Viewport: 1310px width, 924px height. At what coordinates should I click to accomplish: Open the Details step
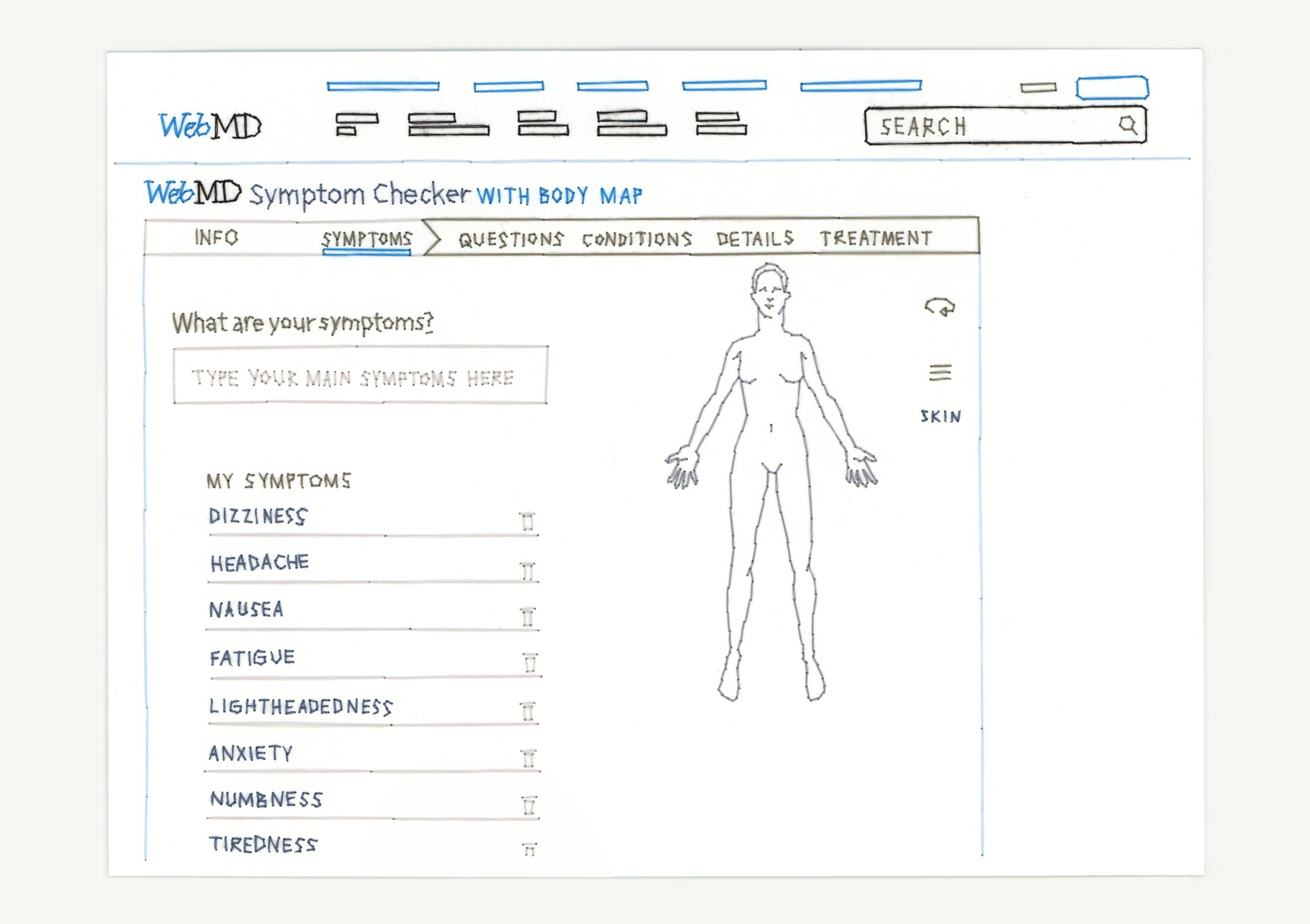click(755, 238)
